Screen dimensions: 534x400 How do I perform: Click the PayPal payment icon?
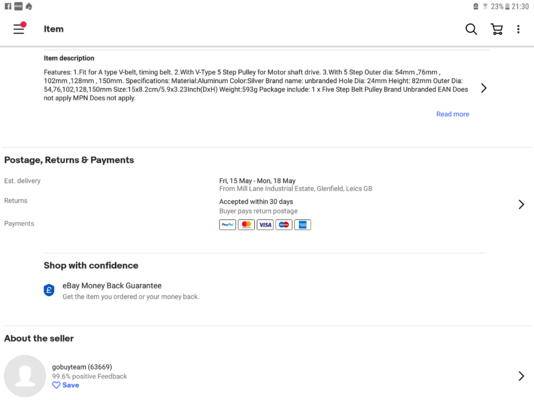227,225
